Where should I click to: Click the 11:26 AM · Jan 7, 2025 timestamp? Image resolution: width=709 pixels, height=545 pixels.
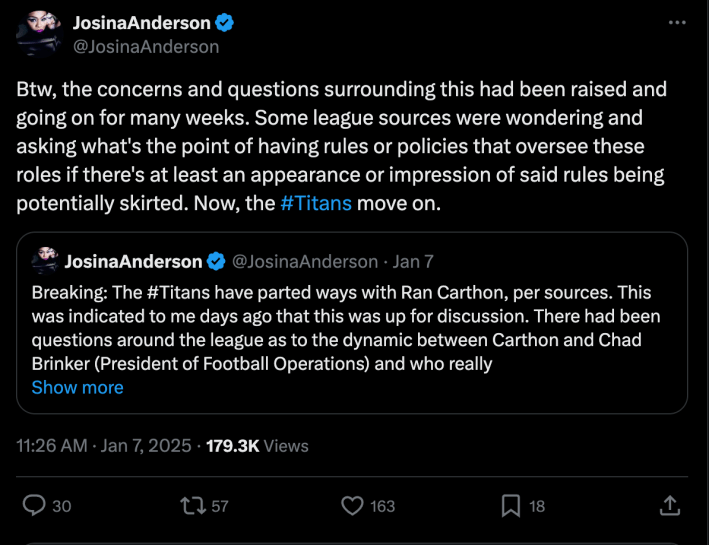coord(103,446)
